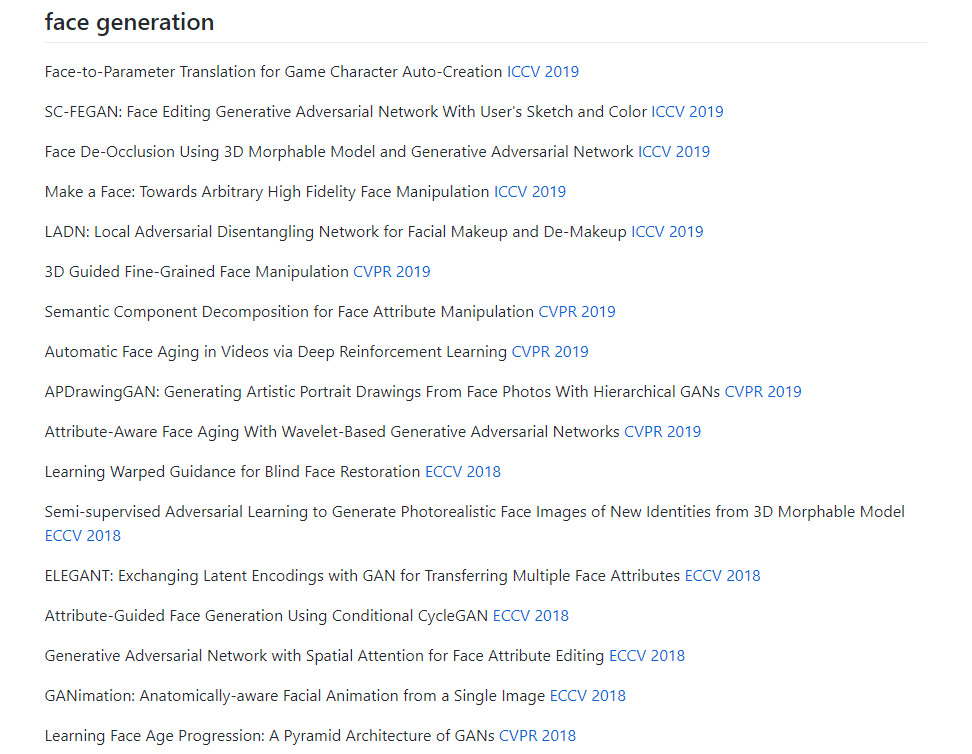Open ICCV 2019 link for Face-to-Parameter Translation
This screenshot has height=754, width=972.
(x=542, y=72)
